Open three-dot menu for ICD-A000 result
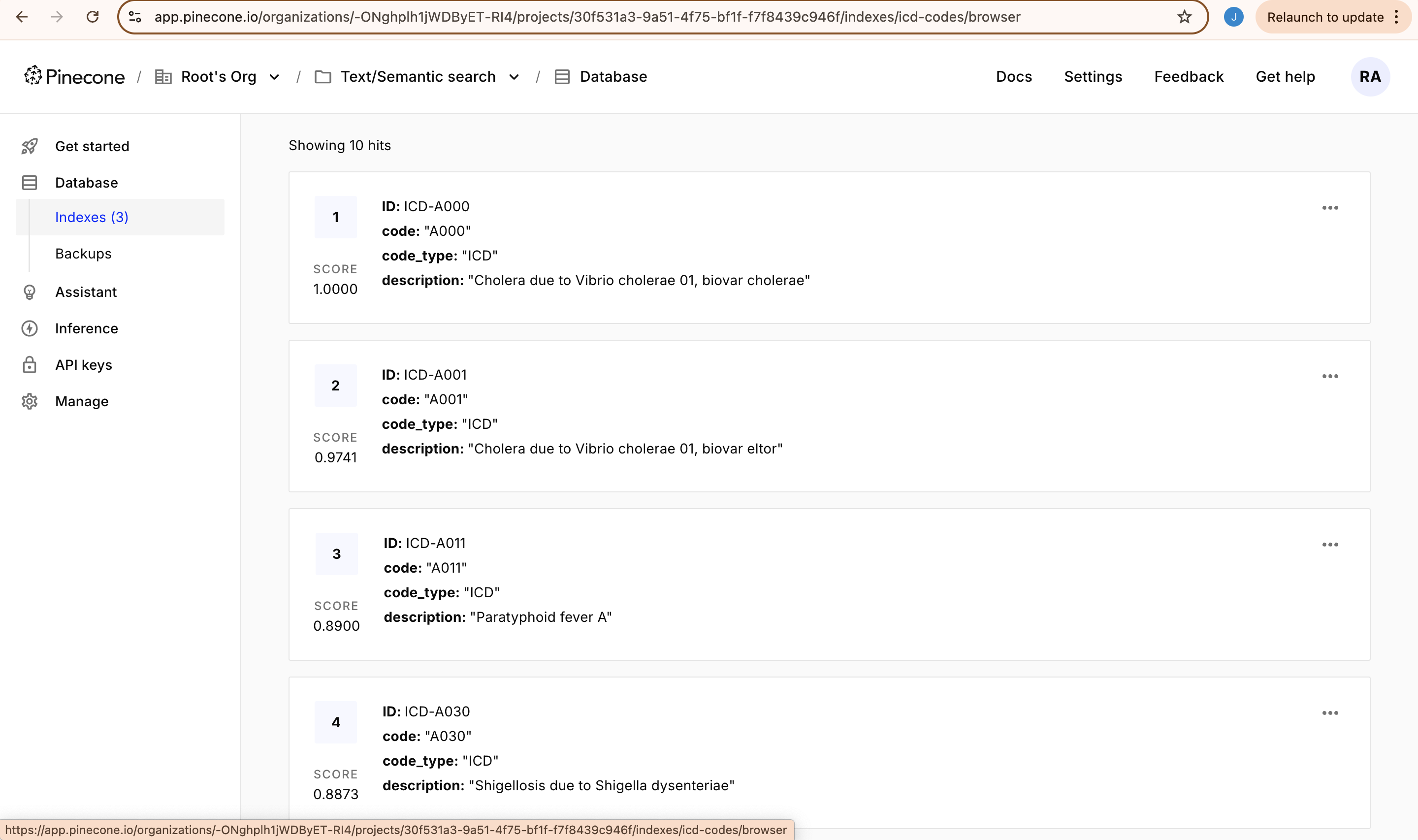The width and height of the screenshot is (1418, 840). coord(1330,208)
